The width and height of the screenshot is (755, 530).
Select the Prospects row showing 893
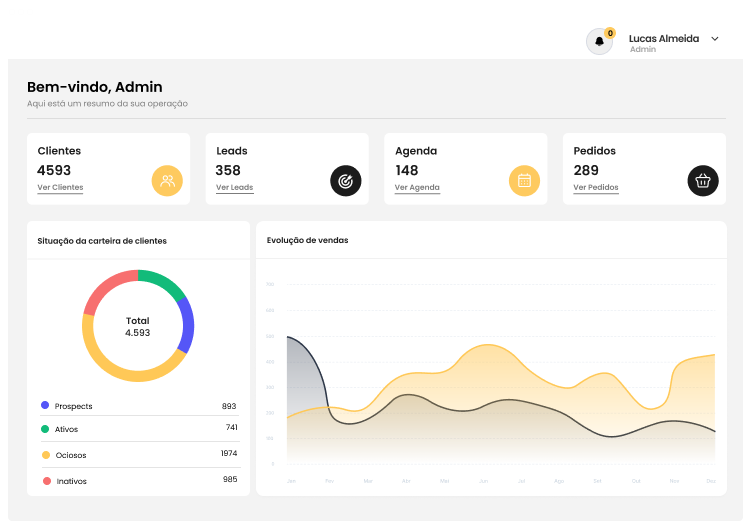[138, 406]
